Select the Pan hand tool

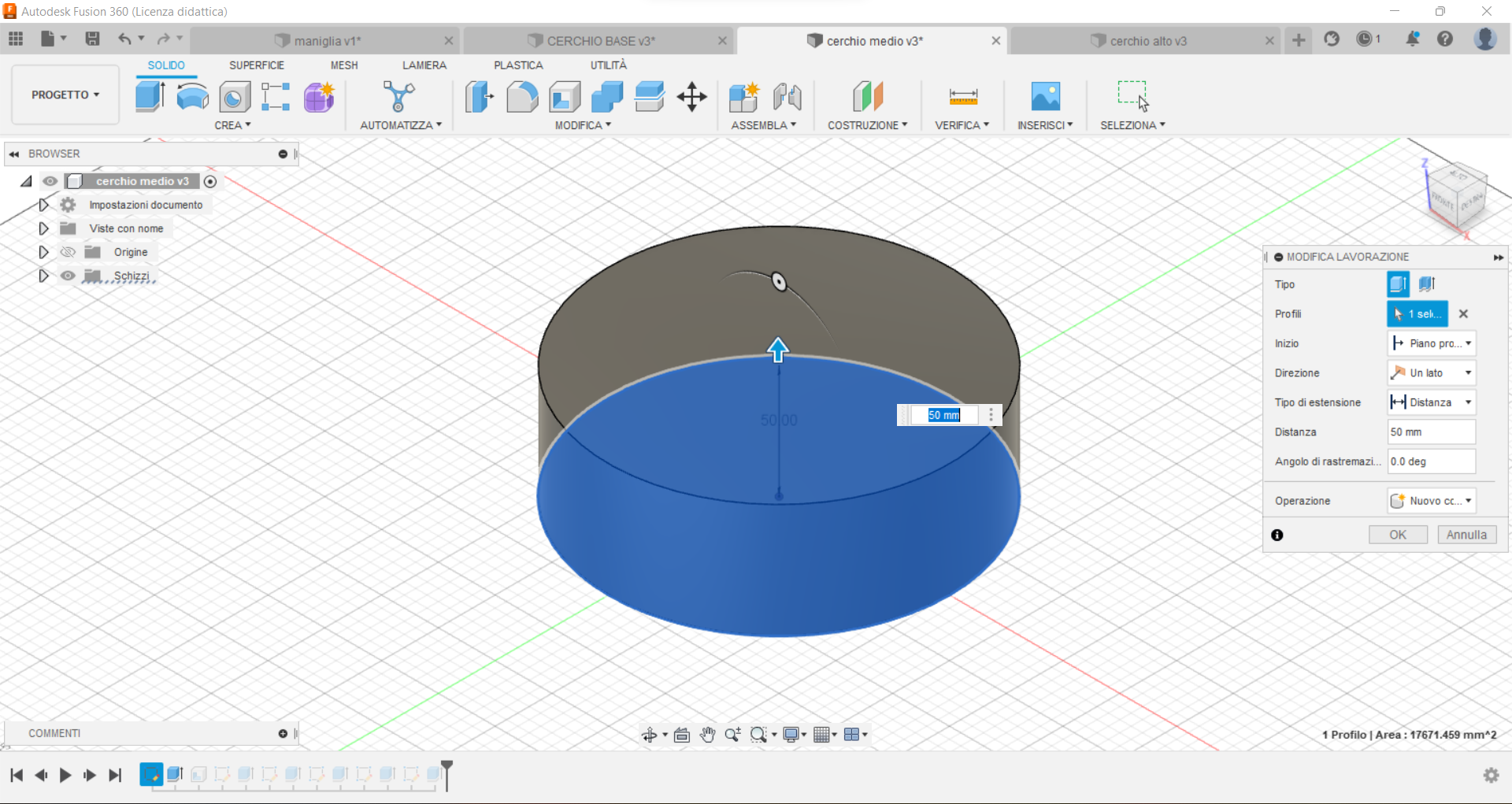tap(707, 735)
